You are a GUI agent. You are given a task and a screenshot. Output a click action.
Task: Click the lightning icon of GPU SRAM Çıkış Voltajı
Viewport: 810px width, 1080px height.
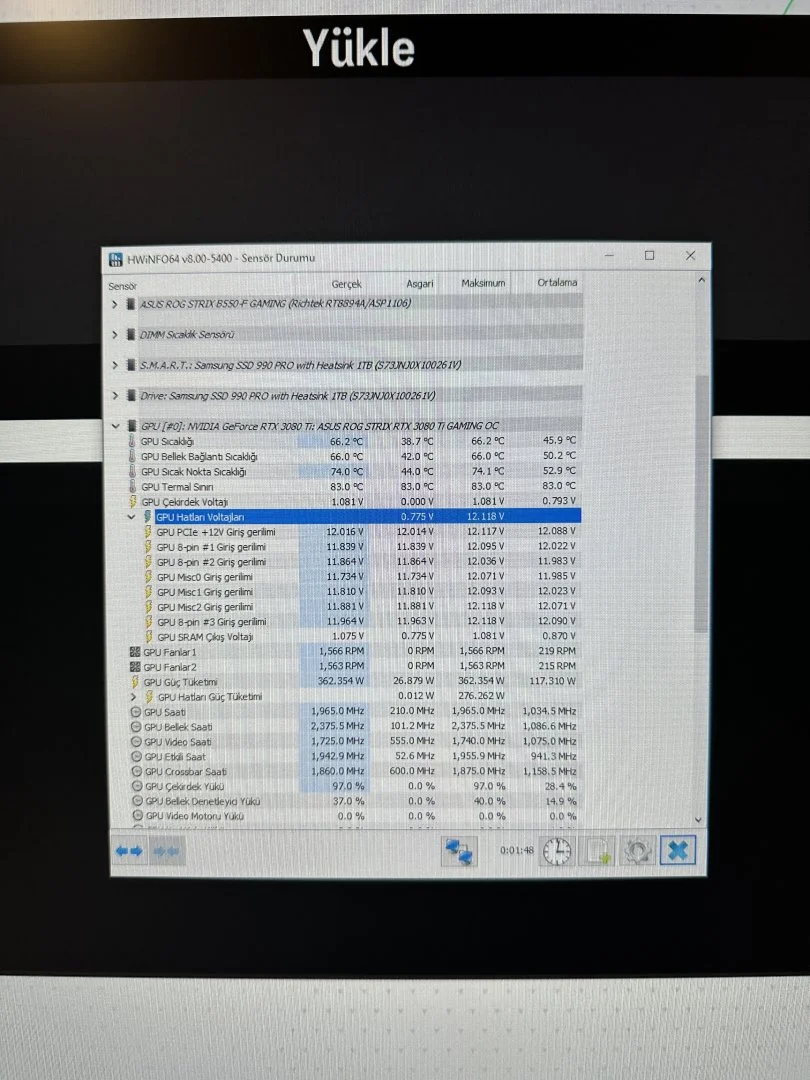pos(149,637)
